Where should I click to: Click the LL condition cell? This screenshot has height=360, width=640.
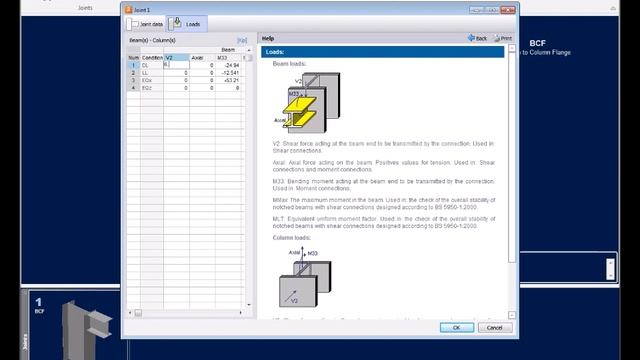pyautogui.click(x=152, y=73)
